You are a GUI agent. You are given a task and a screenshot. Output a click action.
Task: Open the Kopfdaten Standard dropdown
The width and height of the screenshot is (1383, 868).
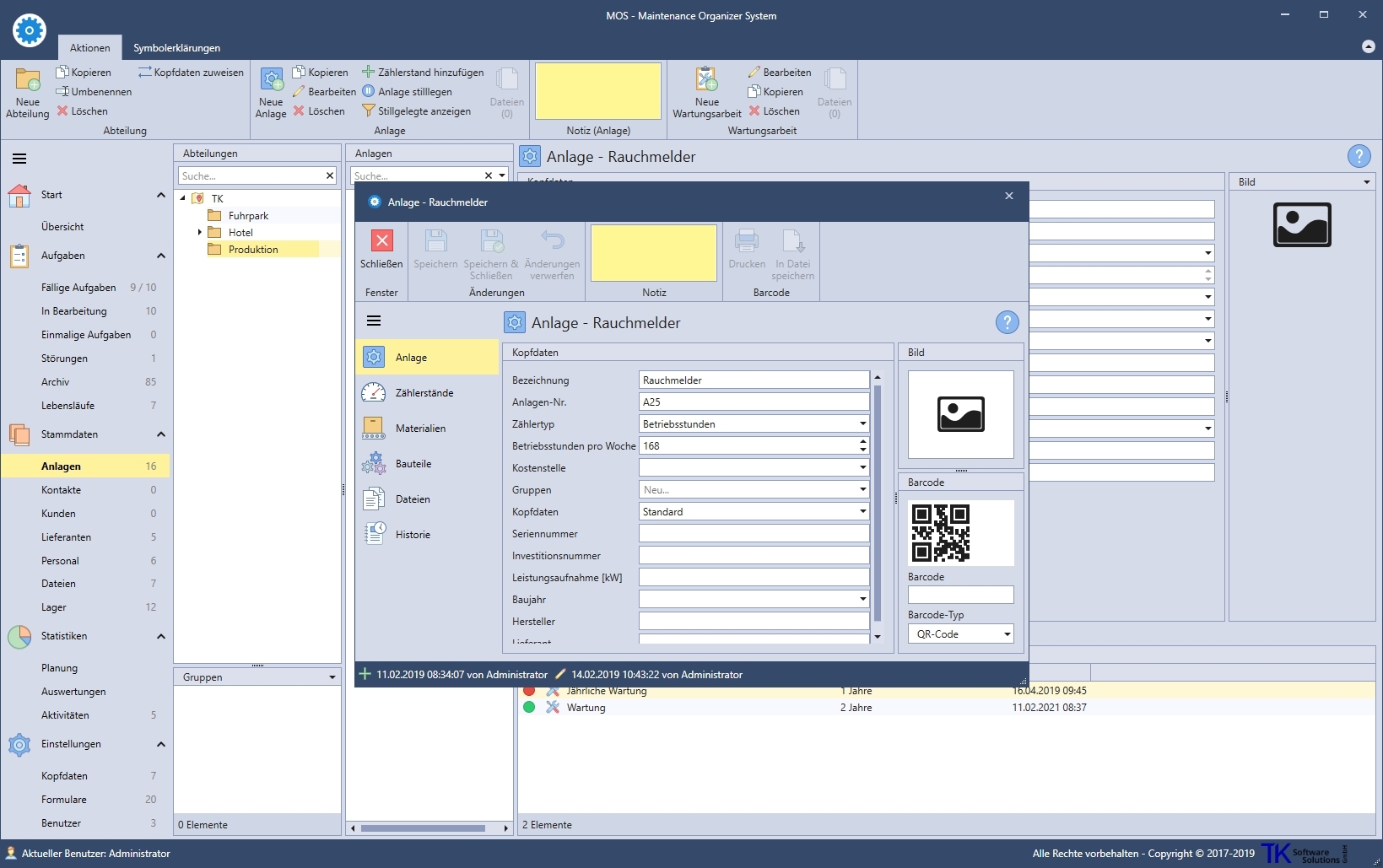862,512
